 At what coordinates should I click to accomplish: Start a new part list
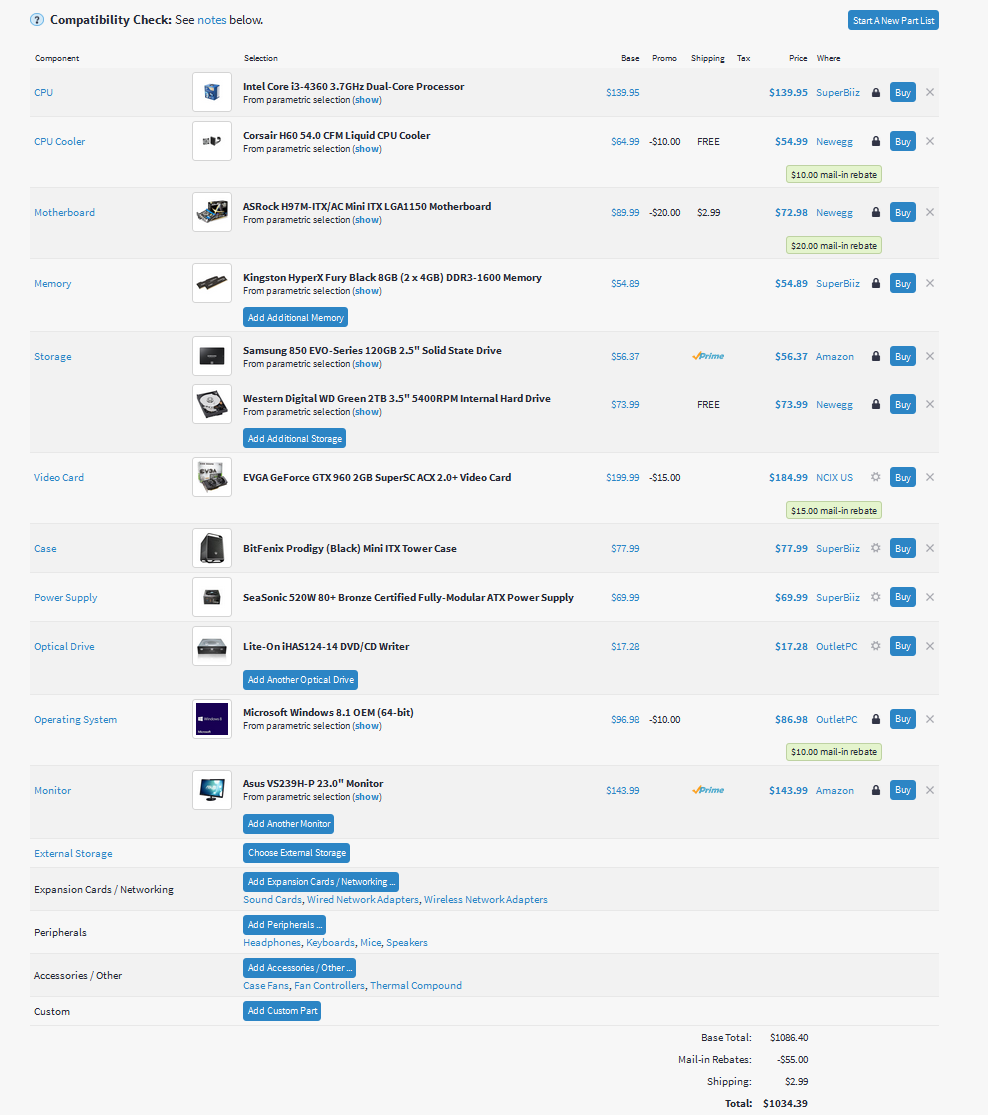click(x=893, y=21)
